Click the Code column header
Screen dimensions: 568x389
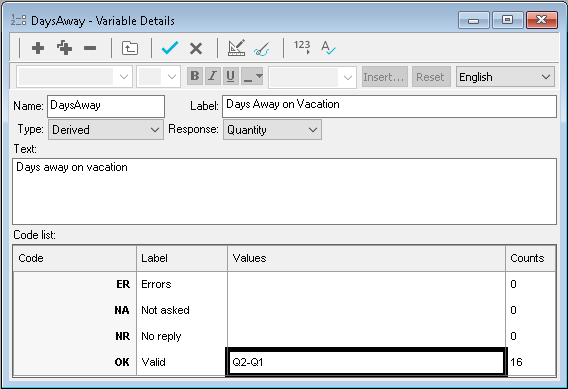click(x=75, y=258)
